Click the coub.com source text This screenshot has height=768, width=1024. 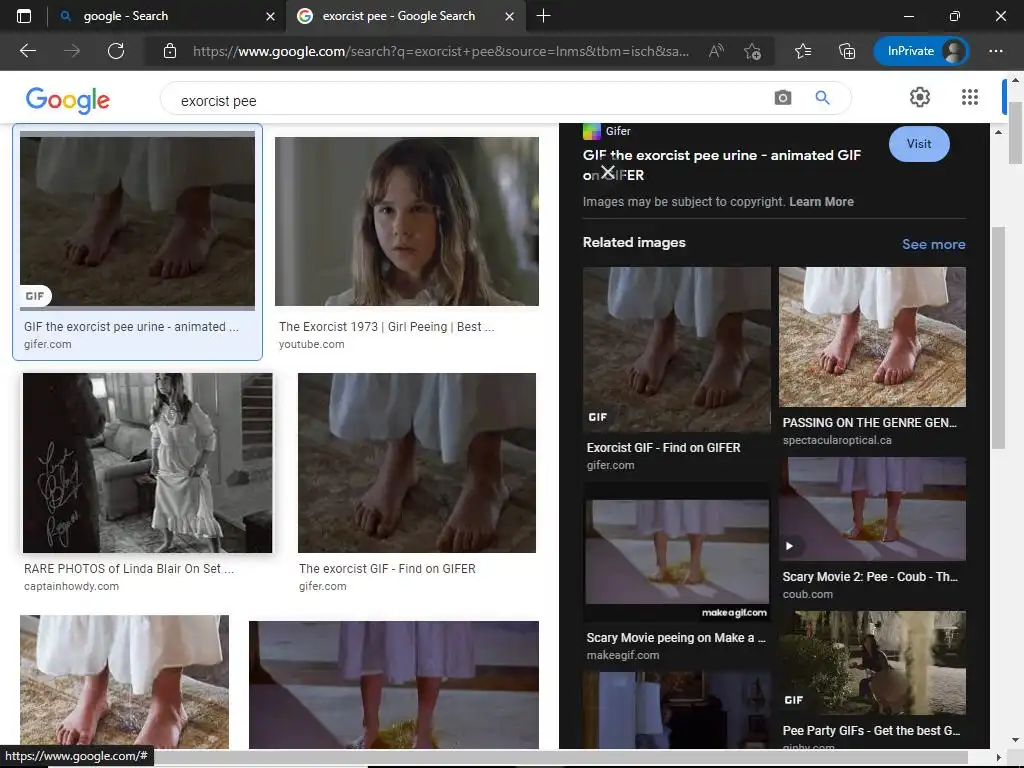(x=808, y=594)
